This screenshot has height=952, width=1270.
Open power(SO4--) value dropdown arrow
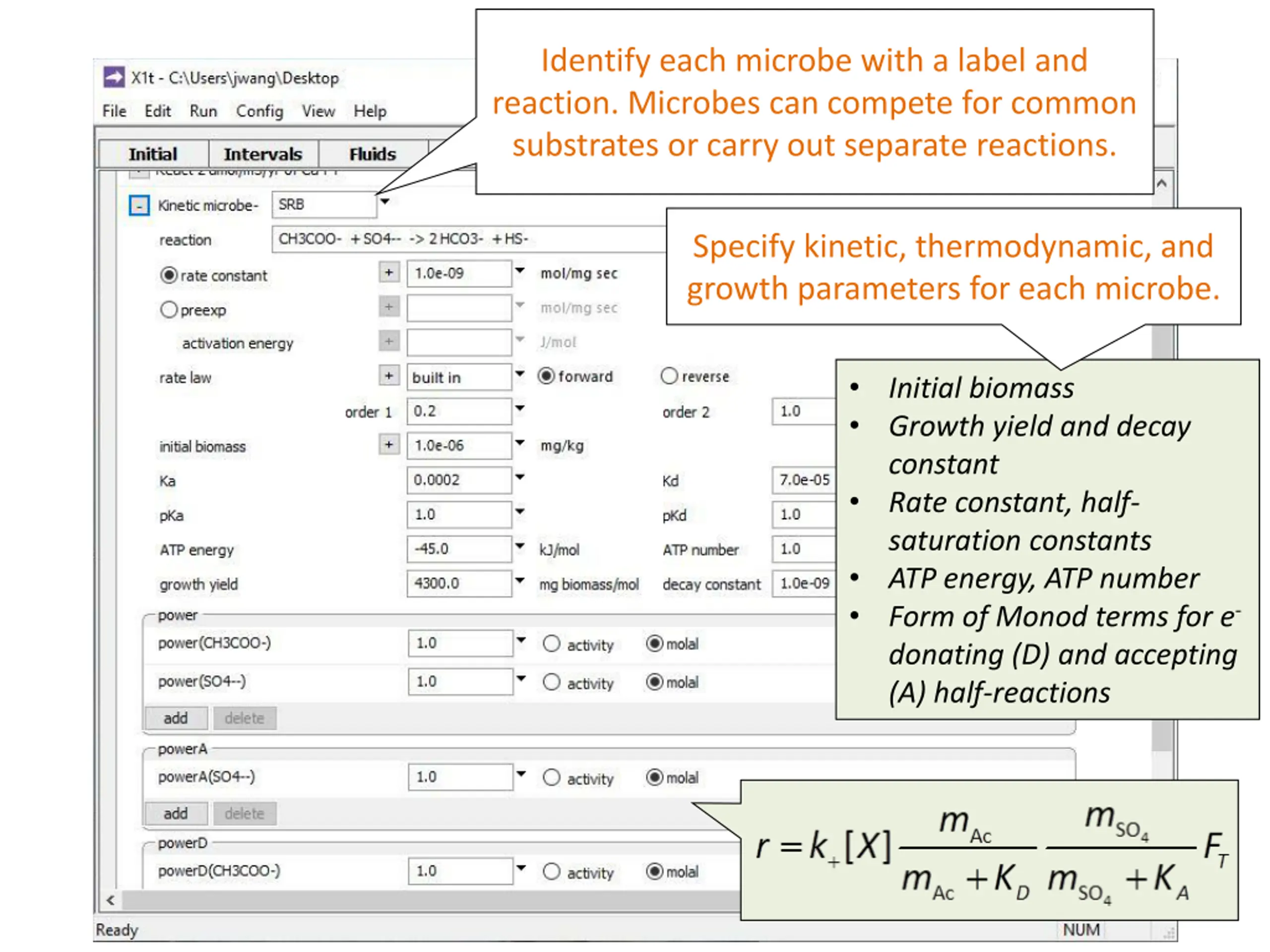(521, 678)
